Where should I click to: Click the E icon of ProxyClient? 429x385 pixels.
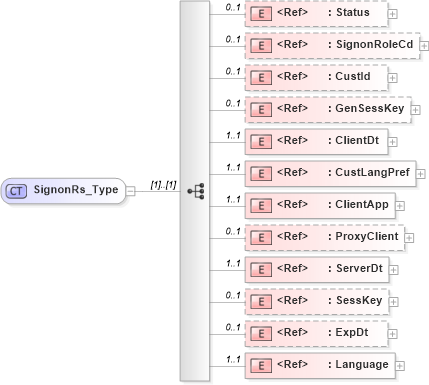pyautogui.click(x=261, y=238)
